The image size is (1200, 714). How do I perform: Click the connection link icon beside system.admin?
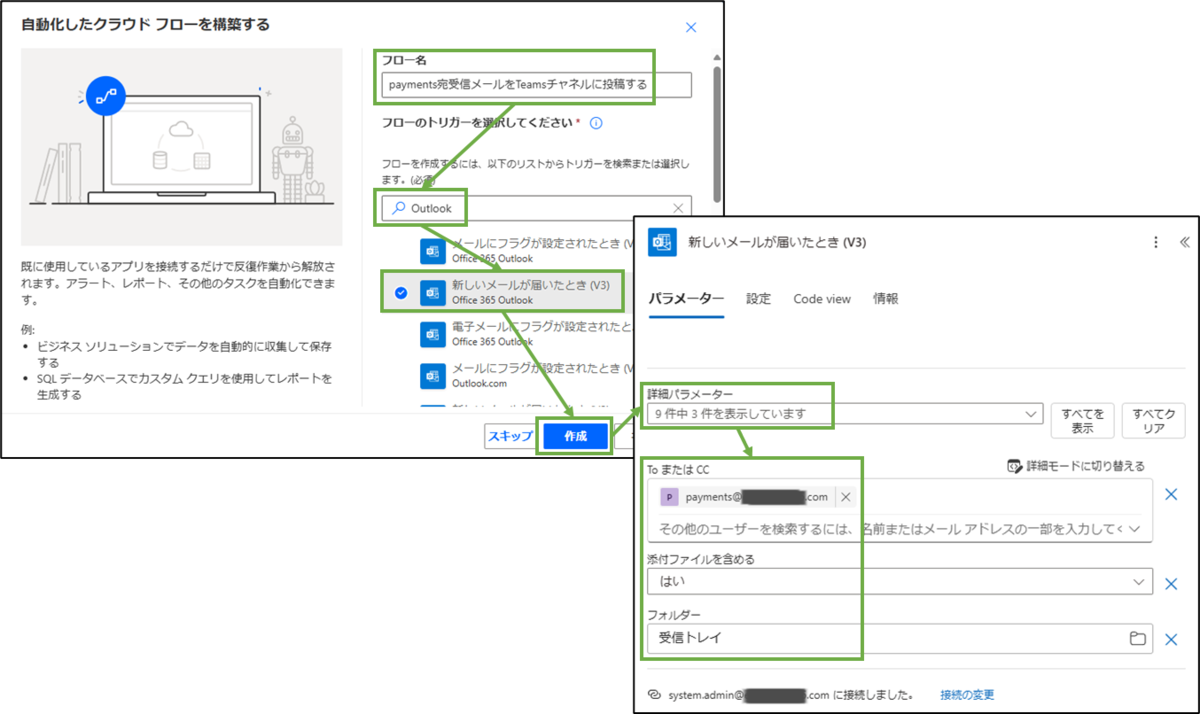pyautogui.click(x=655, y=694)
